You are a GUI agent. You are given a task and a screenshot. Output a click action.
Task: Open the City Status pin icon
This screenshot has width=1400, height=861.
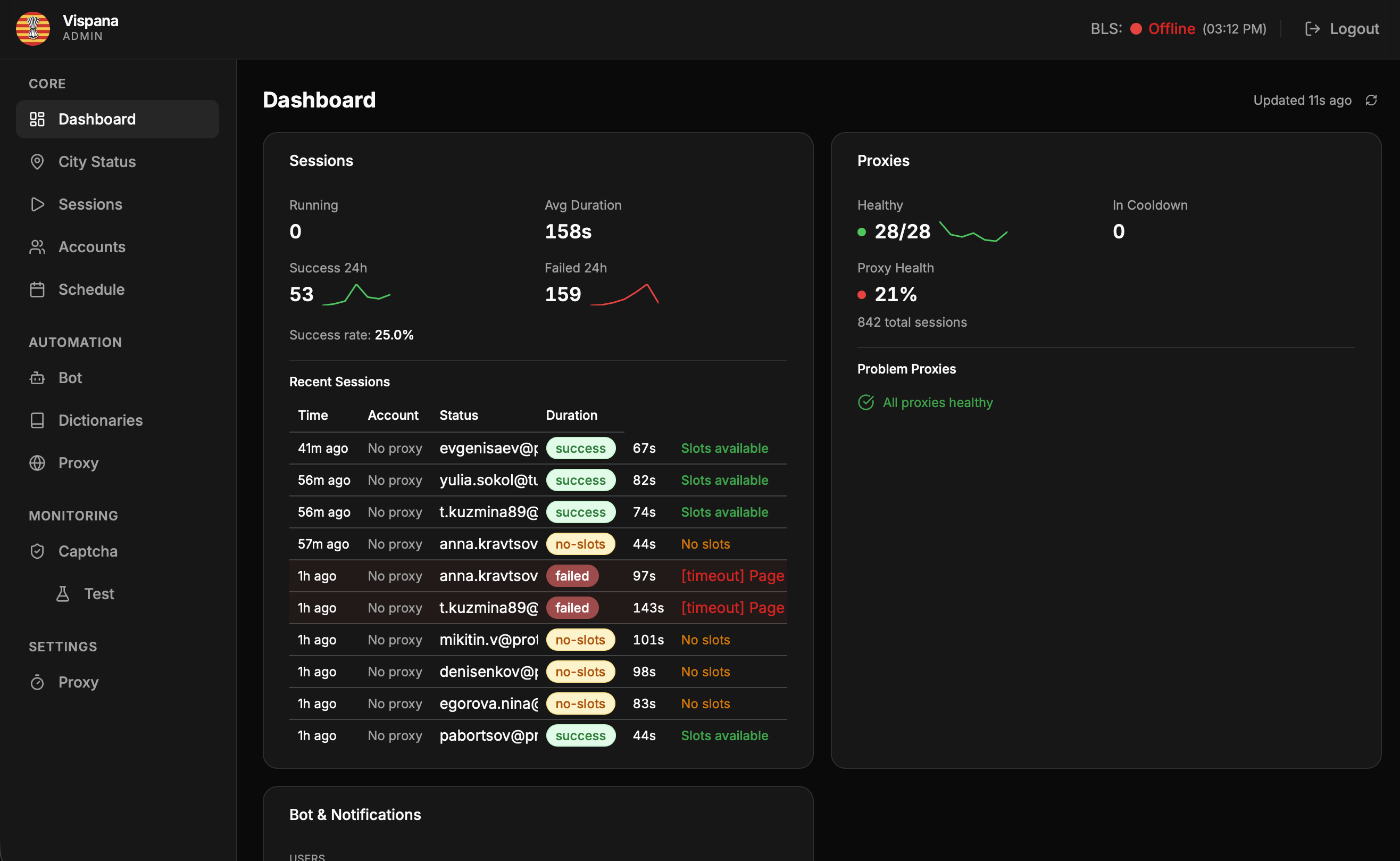pos(37,162)
